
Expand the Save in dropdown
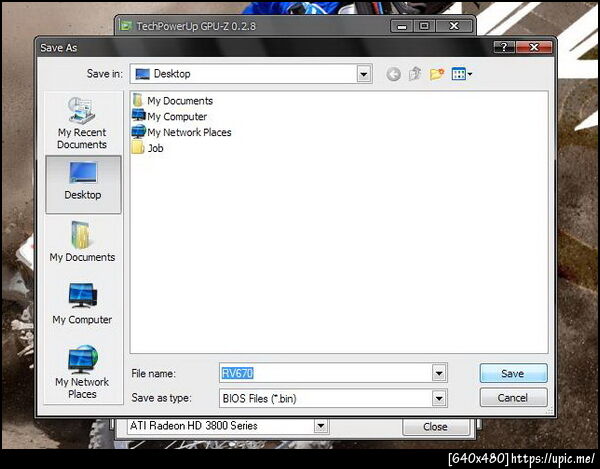click(x=364, y=74)
